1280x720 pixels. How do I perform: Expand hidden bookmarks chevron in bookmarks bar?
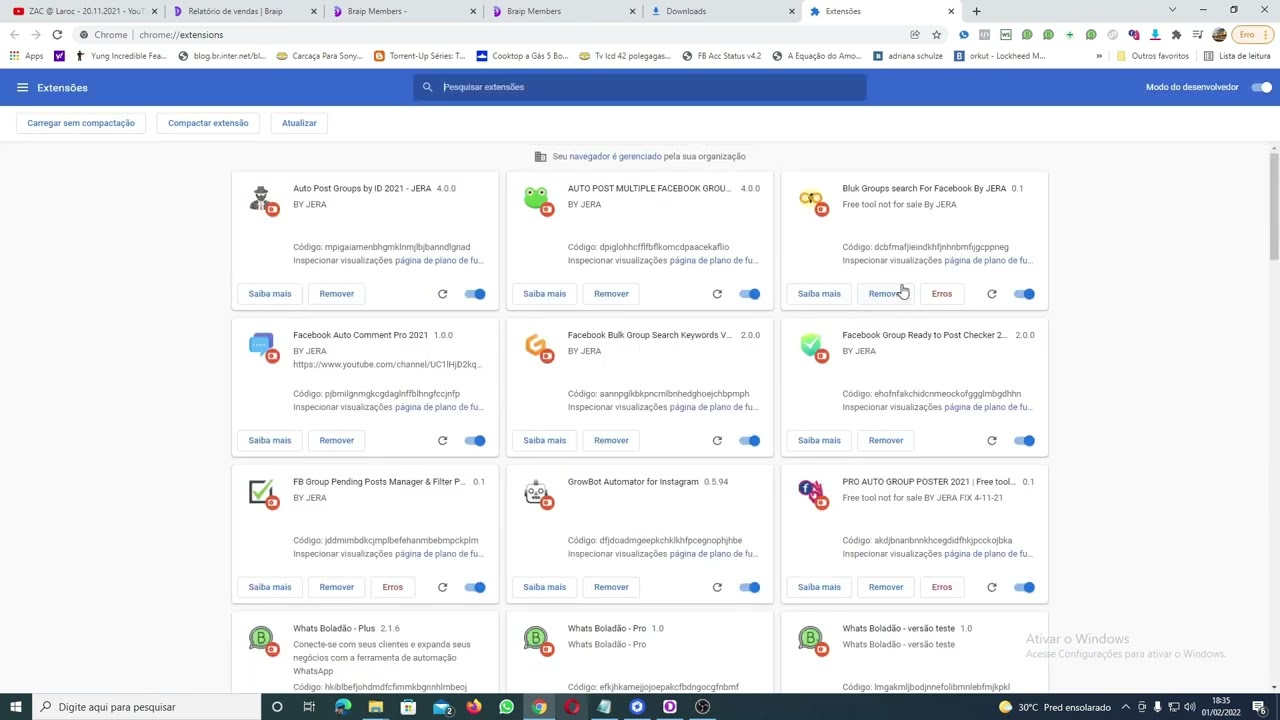point(1099,56)
